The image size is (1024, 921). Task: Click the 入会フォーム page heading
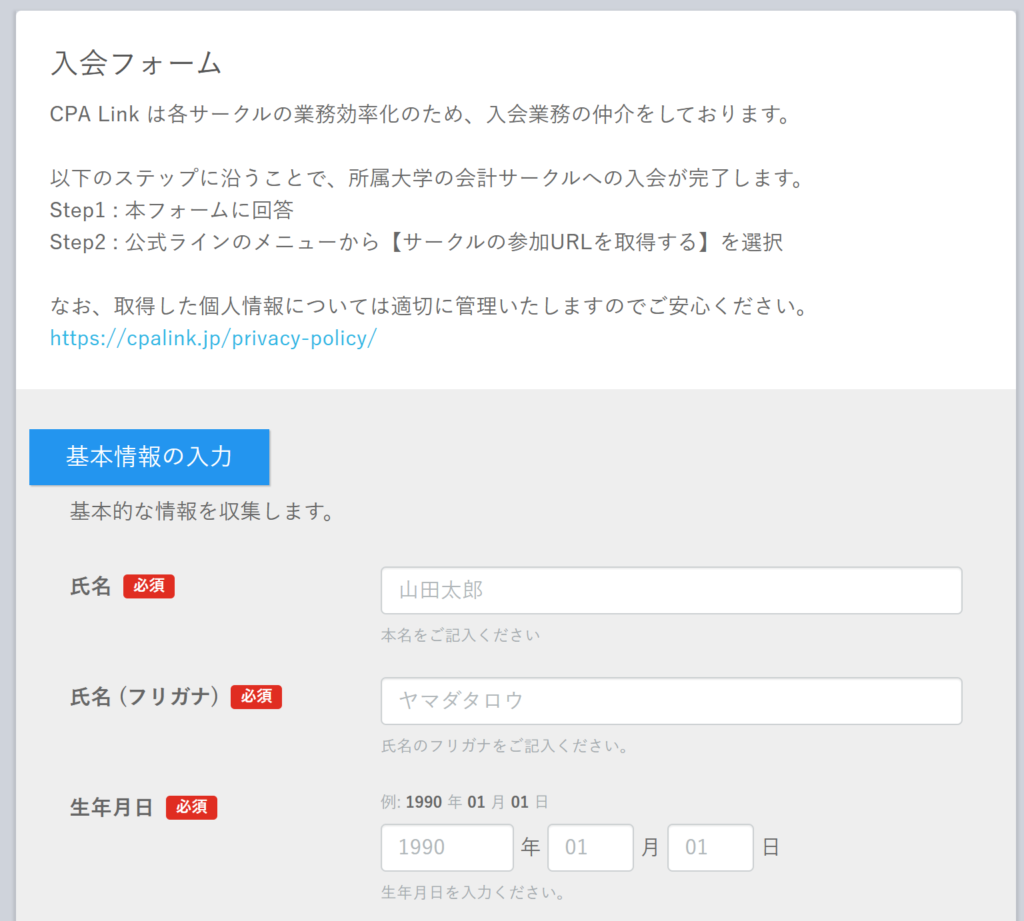pyautogui.click(x=136, y=63)
